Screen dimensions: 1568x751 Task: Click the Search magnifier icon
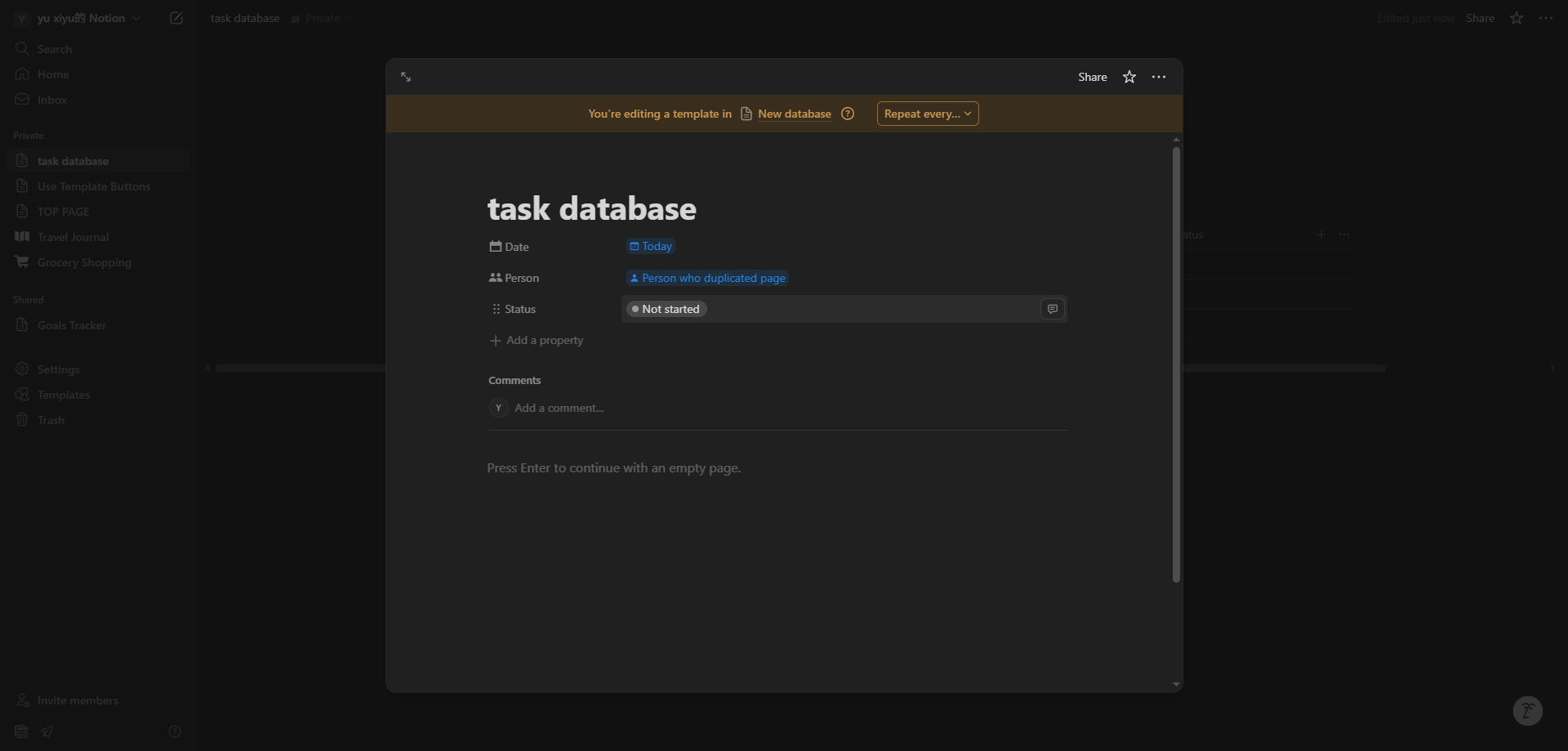[x=22, y=49]
